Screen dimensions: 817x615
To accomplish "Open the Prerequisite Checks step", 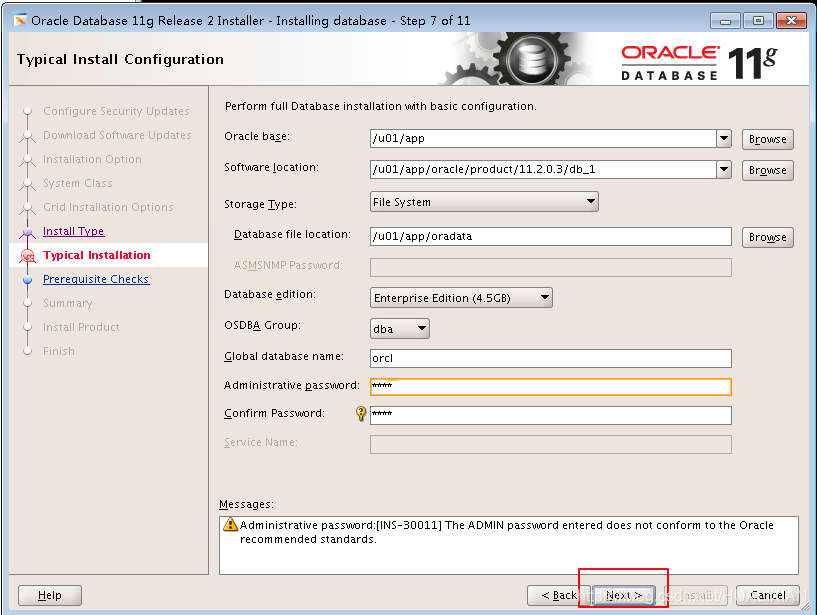I will click(x=96, y=279).
